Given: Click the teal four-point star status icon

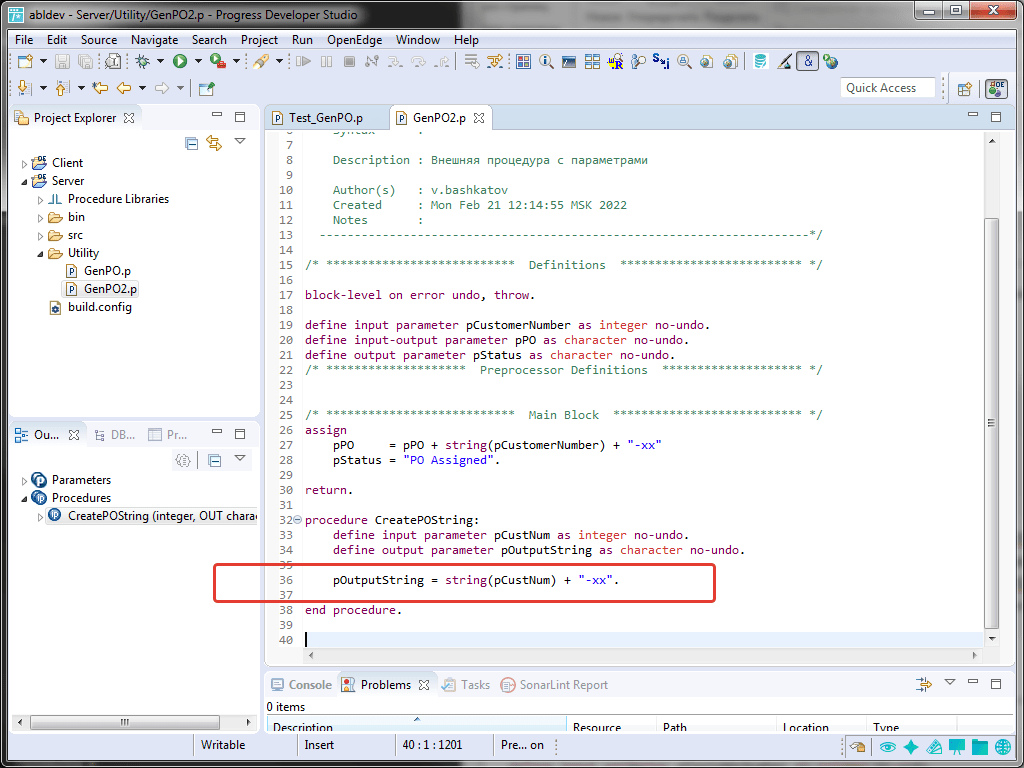Looking at the screenshot, I should pos(910,746).
